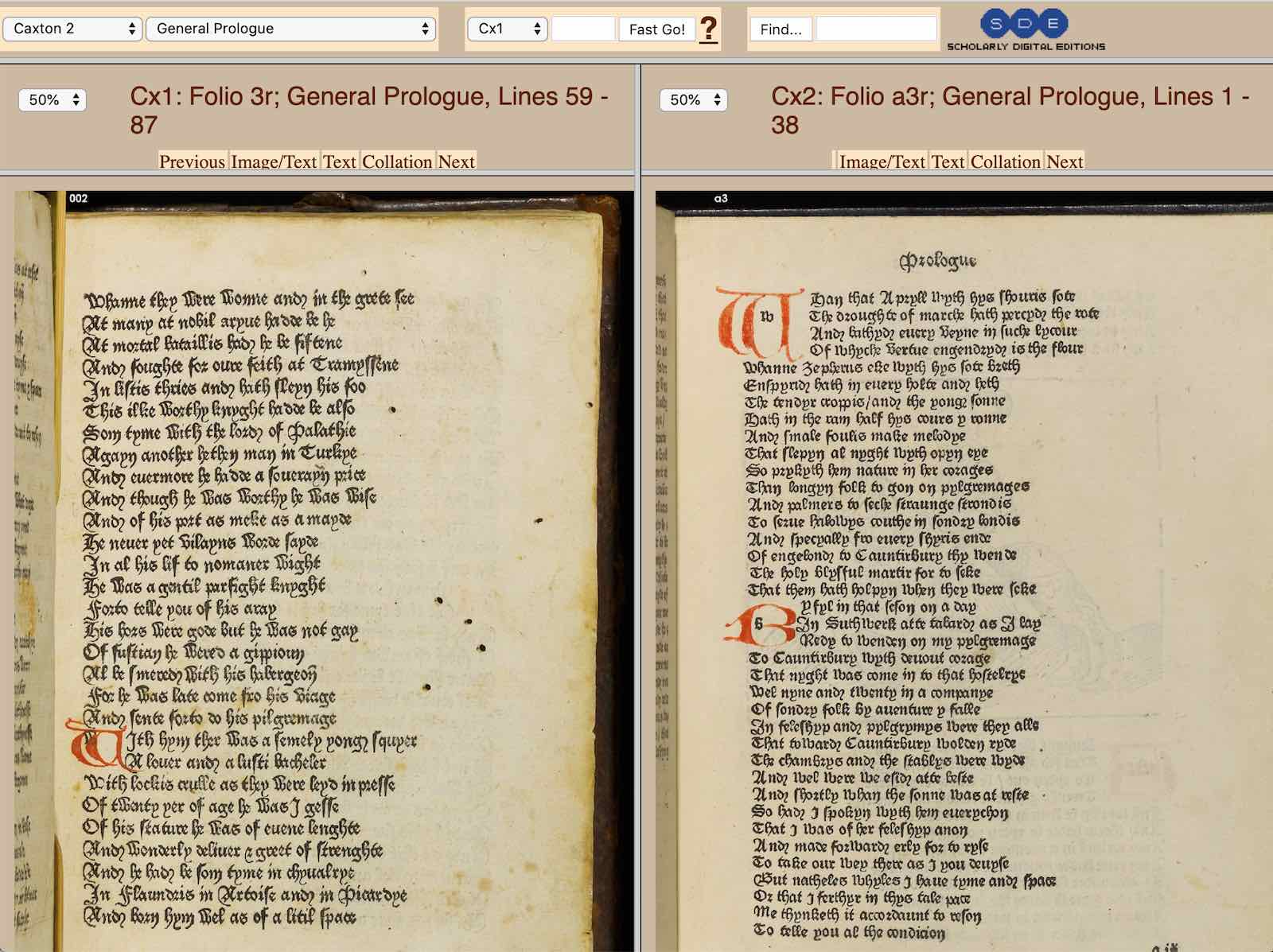Open help via the question mark icon
Image resolution: width=1273 pixels, height=952 pixels.
(708, 29)
